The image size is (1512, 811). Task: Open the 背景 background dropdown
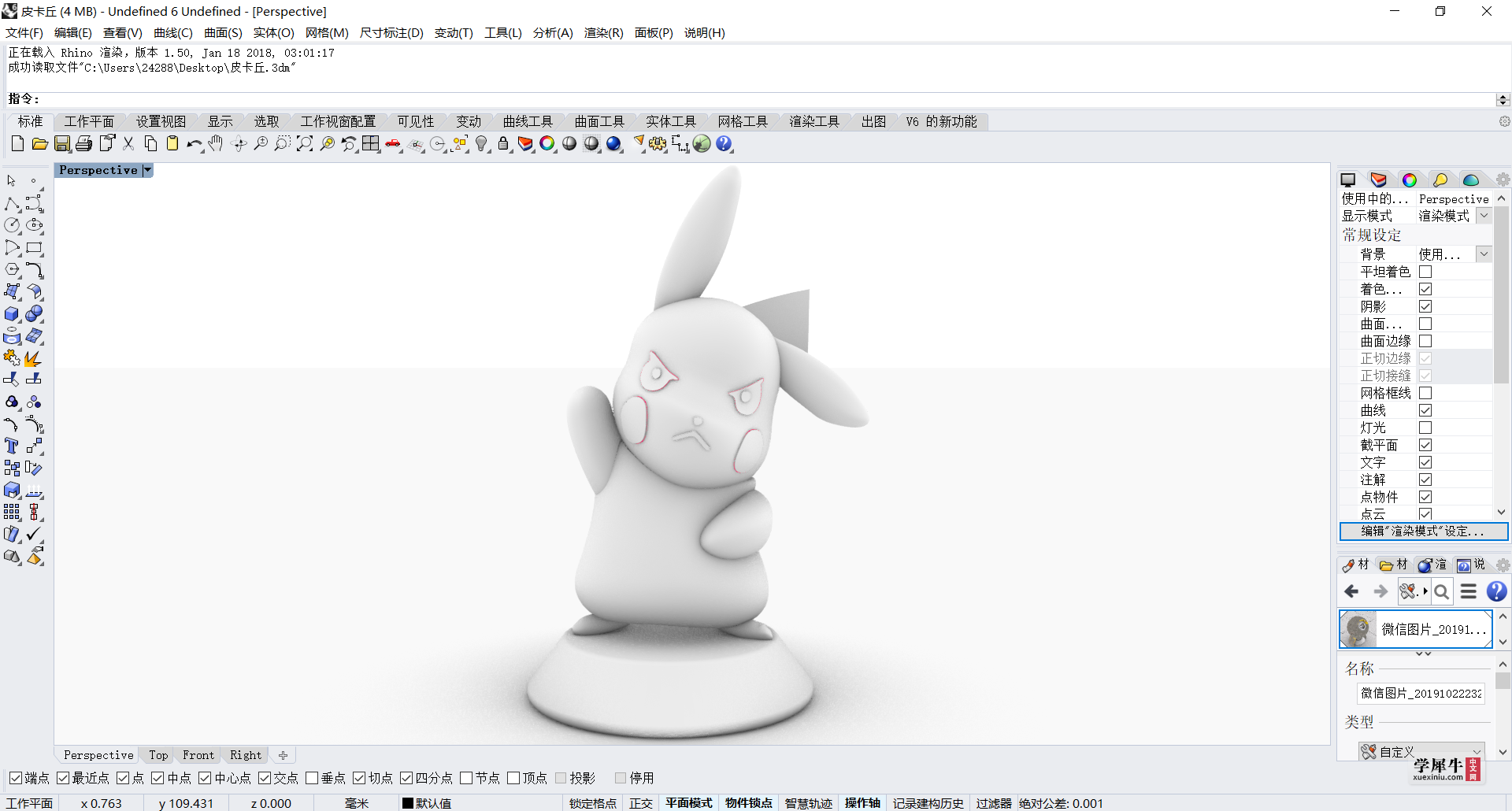[1484, 254]
